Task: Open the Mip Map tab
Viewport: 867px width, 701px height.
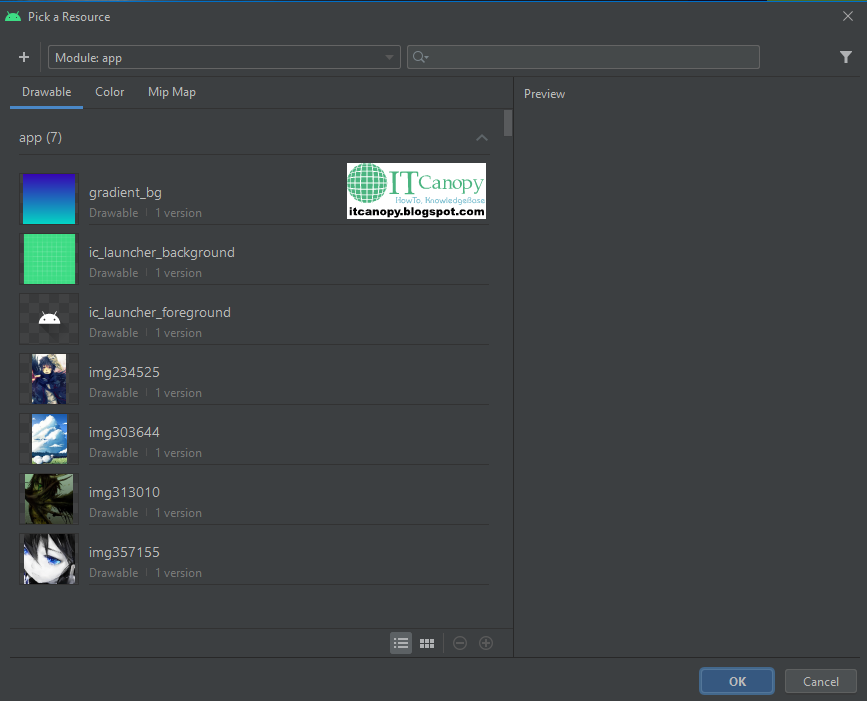Action: click(171, 92)
